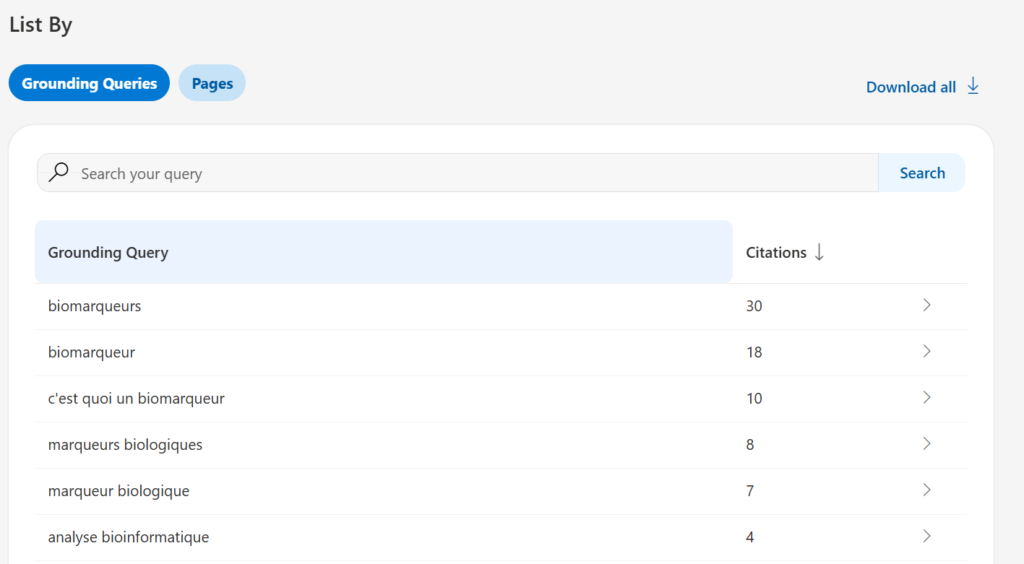The height and width of the screenshot is (564, 1024).
Task: Select the query marqueur biologique
Action: pyautogui.click(x=118, y=492)
